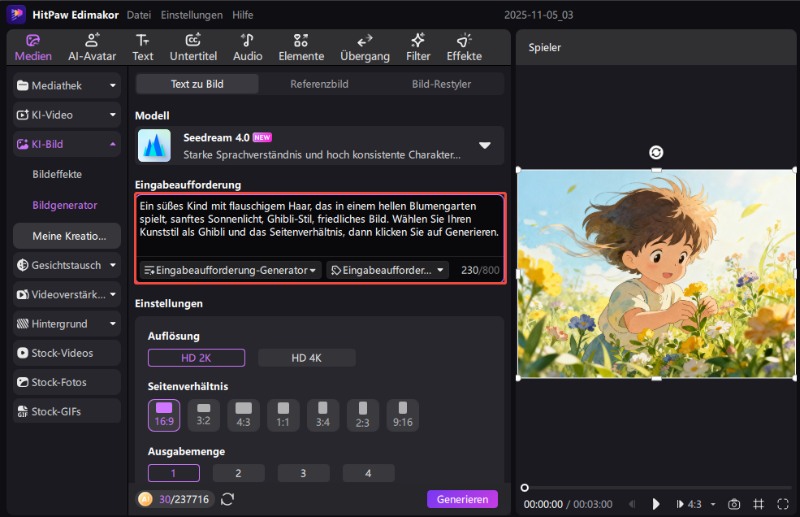Screen dimensions: 800x517
Task: Expand the Videoverstärk... dropdown
Action: pyautogui.click(x=113, y=294)
